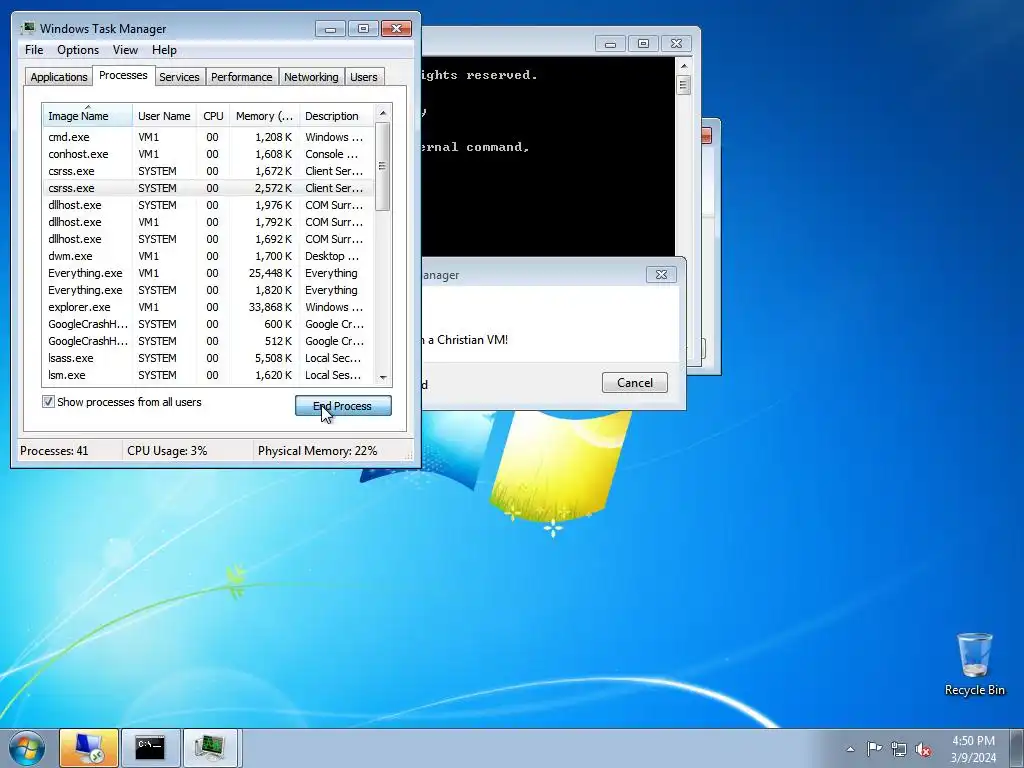This screenshot has height=768, width=1024.
Task: Open the File menu
Action: (34, 50)
